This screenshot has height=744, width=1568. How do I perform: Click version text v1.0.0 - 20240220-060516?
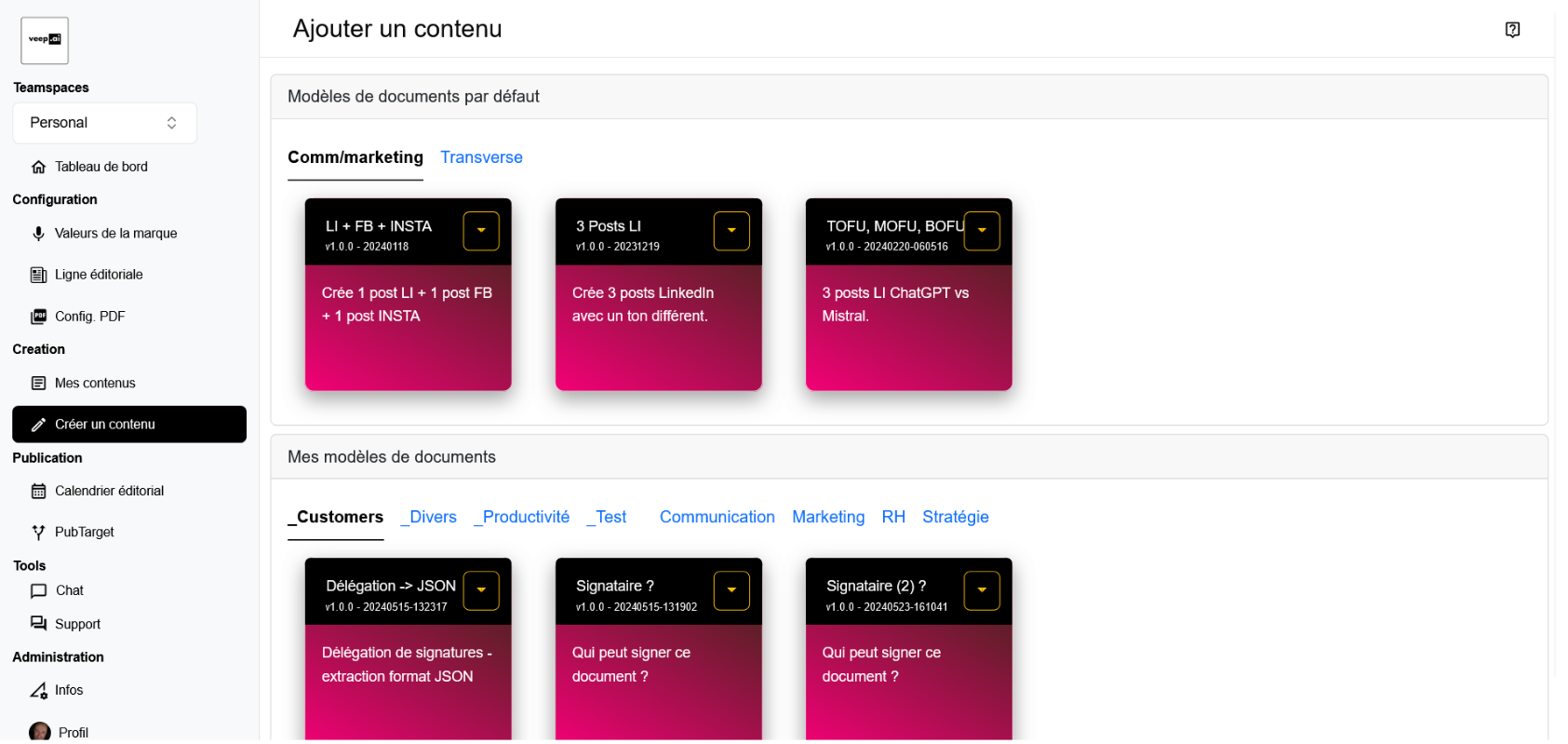887,247
